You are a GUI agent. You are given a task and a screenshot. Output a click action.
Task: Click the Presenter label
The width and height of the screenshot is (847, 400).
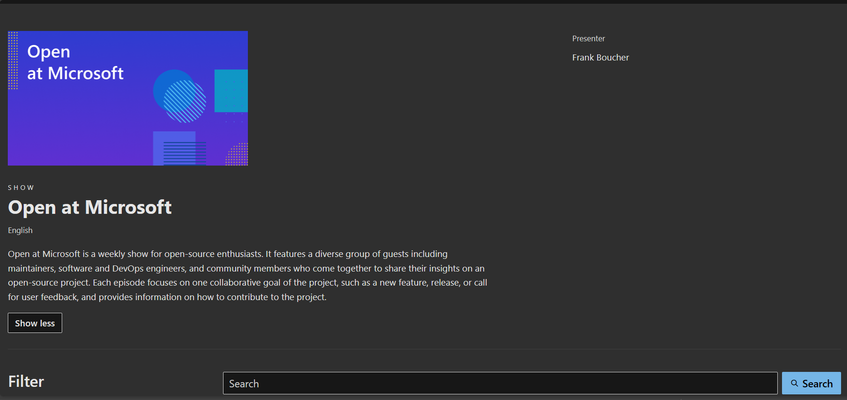588,38
